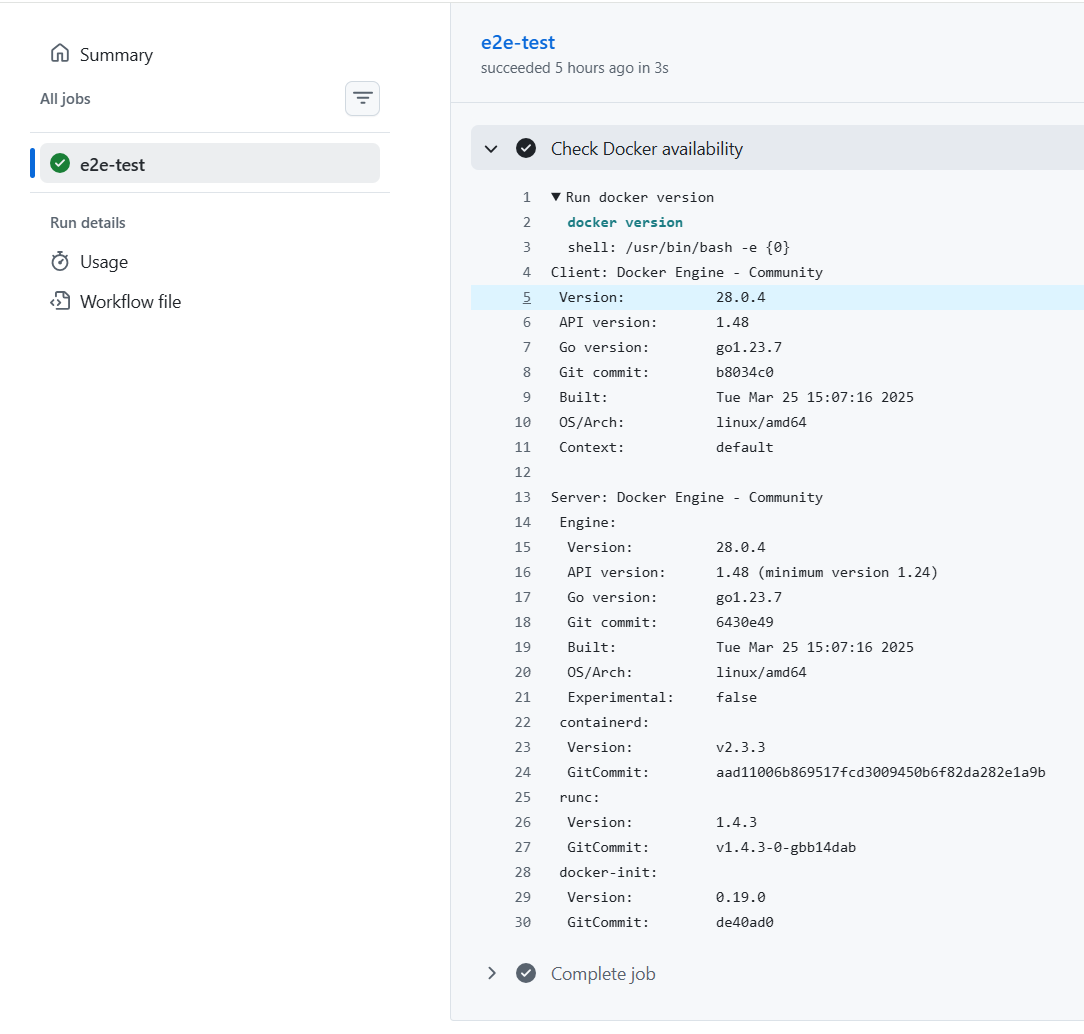This screenshot has width=1084, height=1034.
Task: Open the Usage run details
Action: 104,262
